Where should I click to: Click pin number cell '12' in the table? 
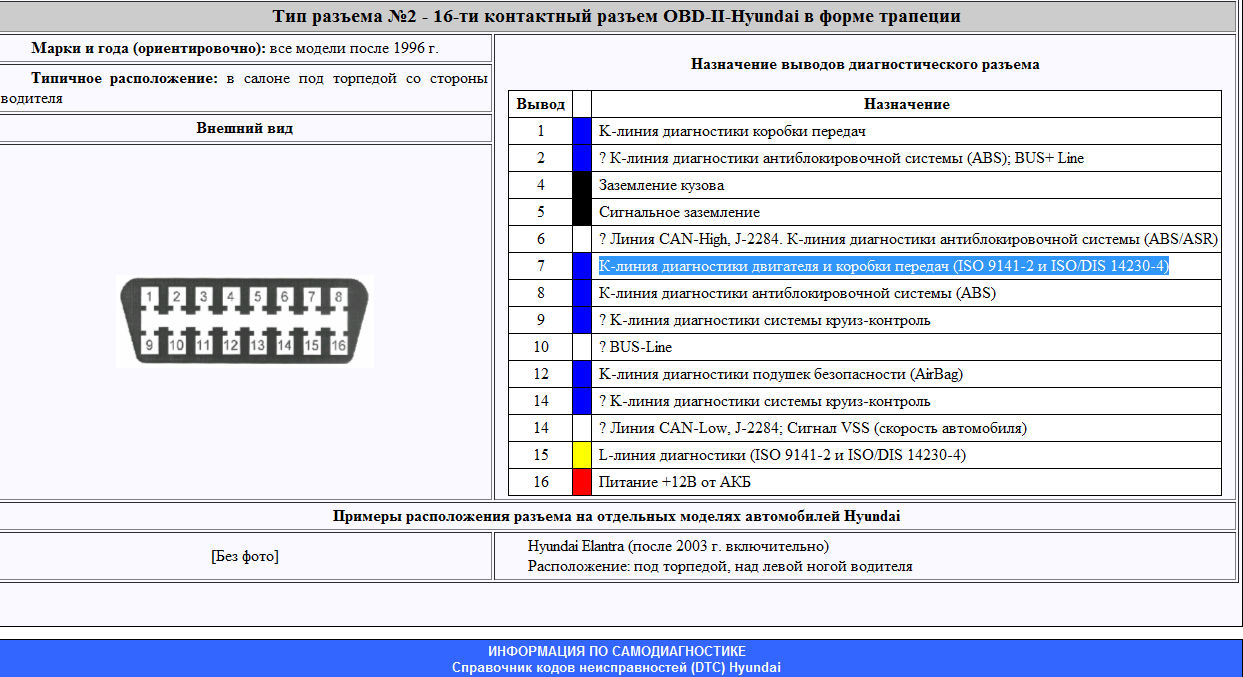(541, 374)
